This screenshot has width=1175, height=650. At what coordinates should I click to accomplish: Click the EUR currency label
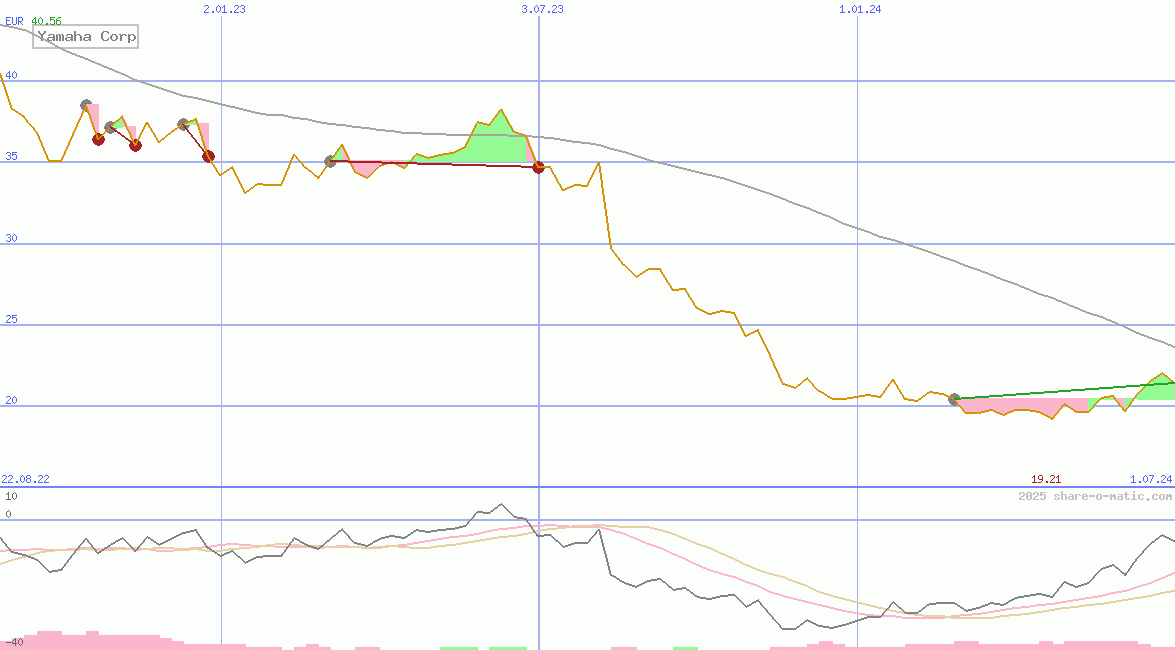click(14, 21)
